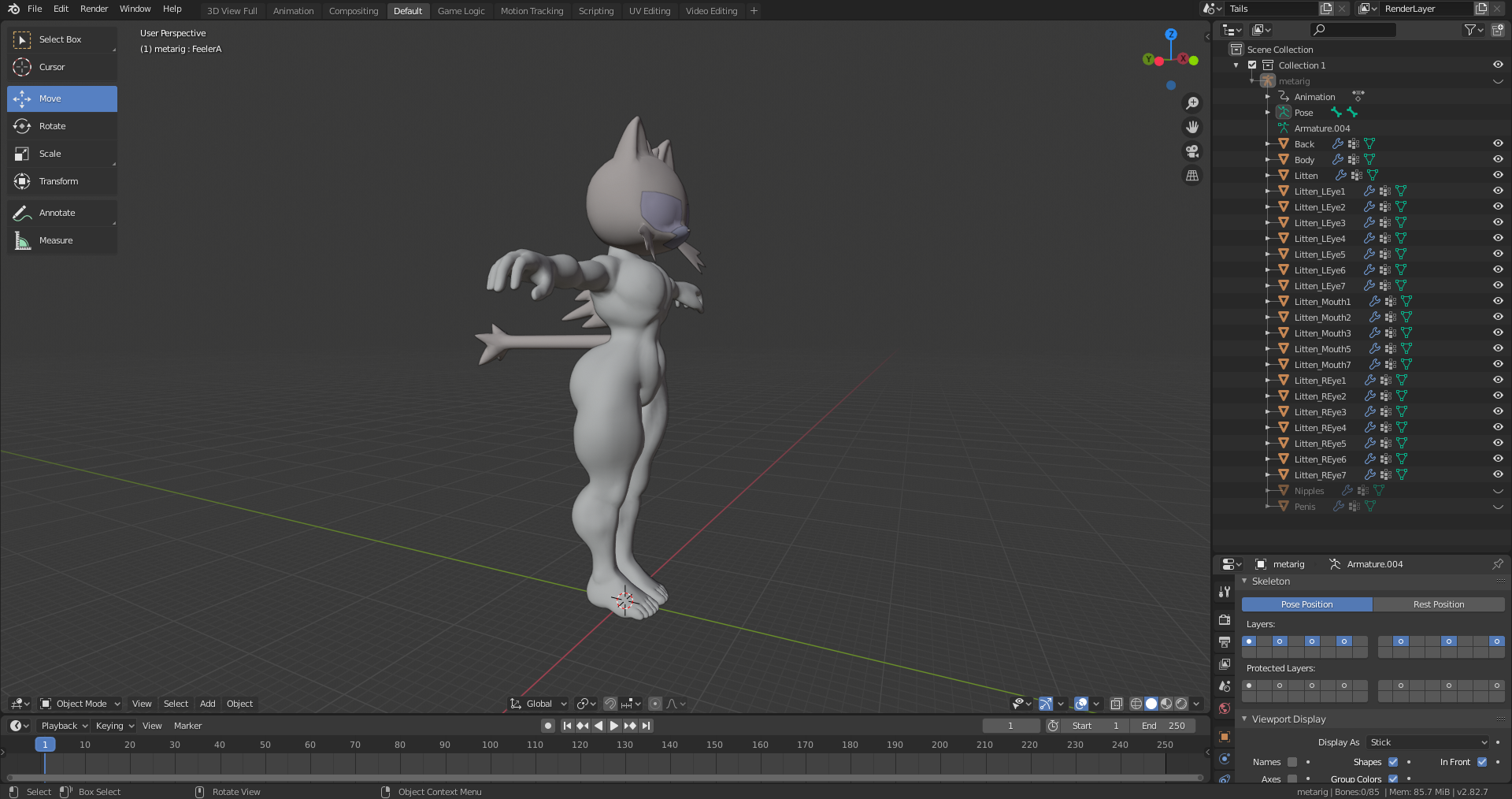Play the animation forward

[x=614, y=726]
